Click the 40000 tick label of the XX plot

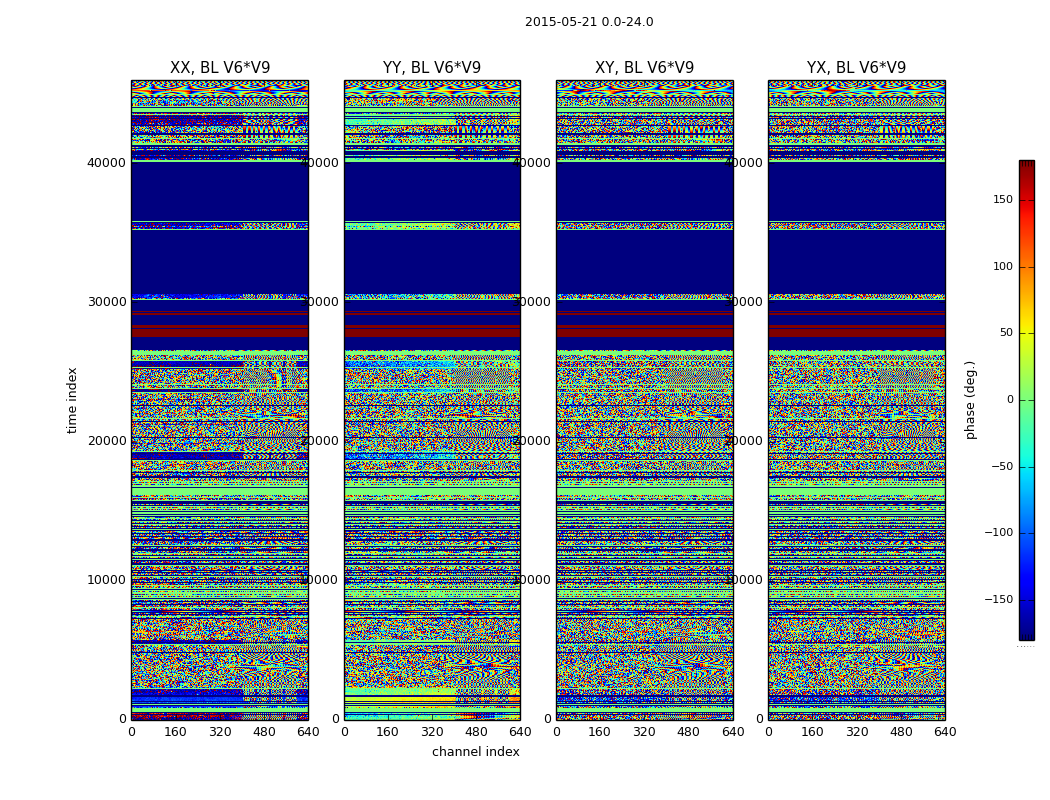[x=107, y=162]
